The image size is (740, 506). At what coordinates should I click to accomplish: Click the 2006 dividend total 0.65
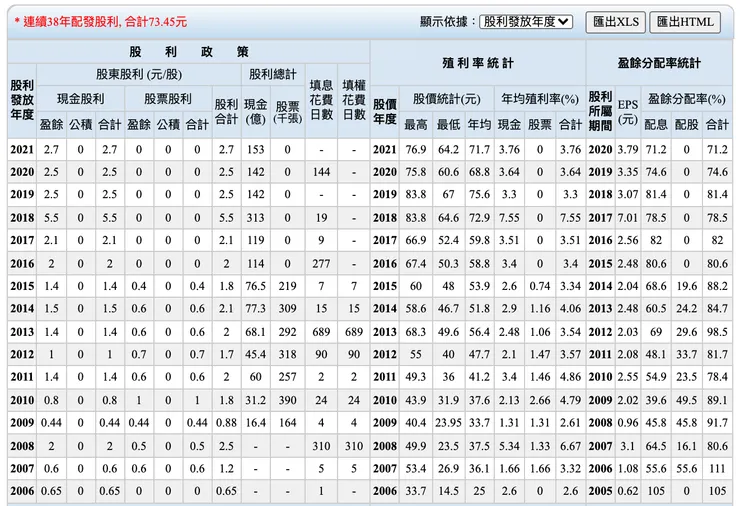pyautogui.click(x=226, y=491)
